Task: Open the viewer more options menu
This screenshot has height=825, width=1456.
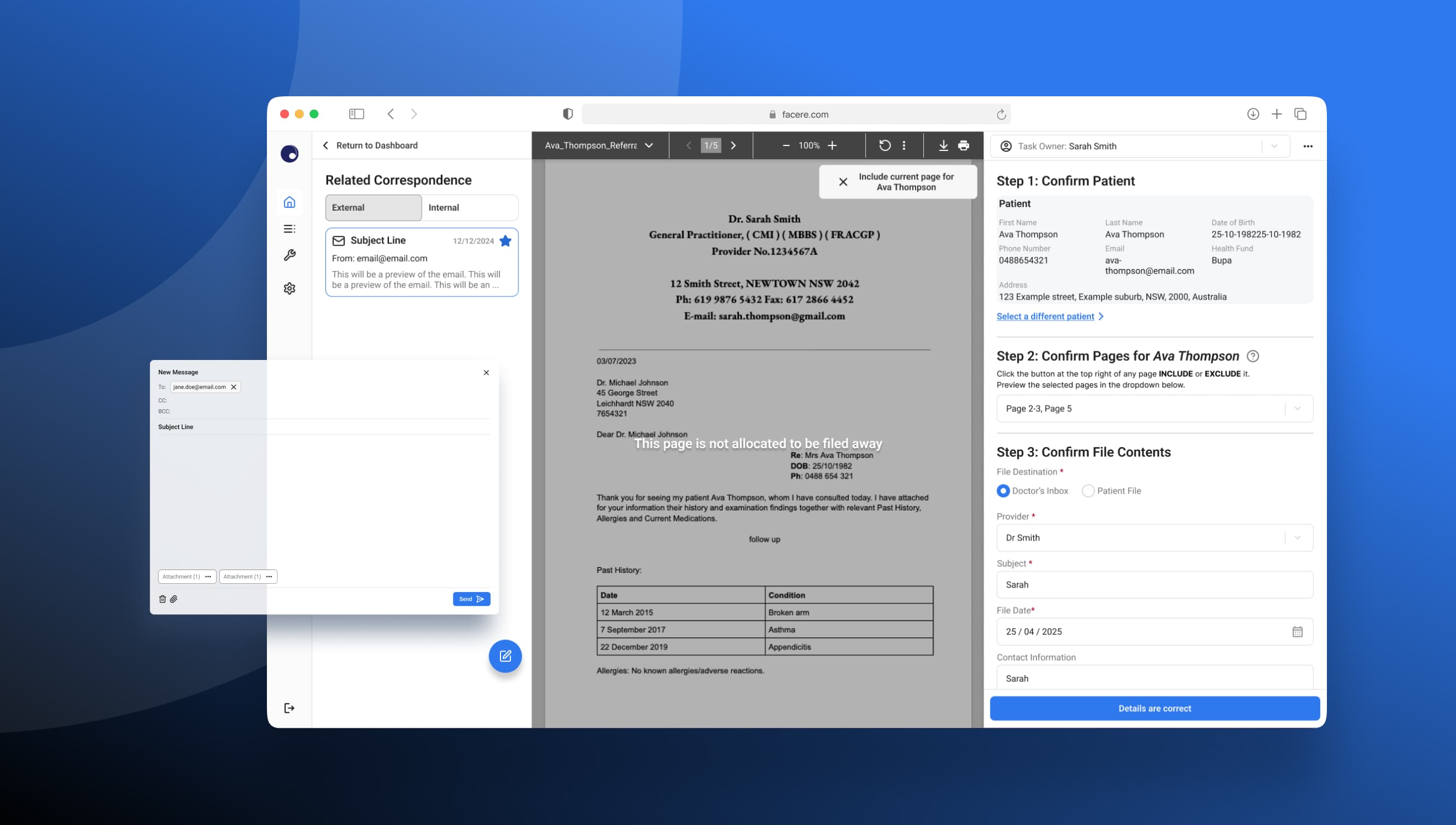Action: (904, 146)
